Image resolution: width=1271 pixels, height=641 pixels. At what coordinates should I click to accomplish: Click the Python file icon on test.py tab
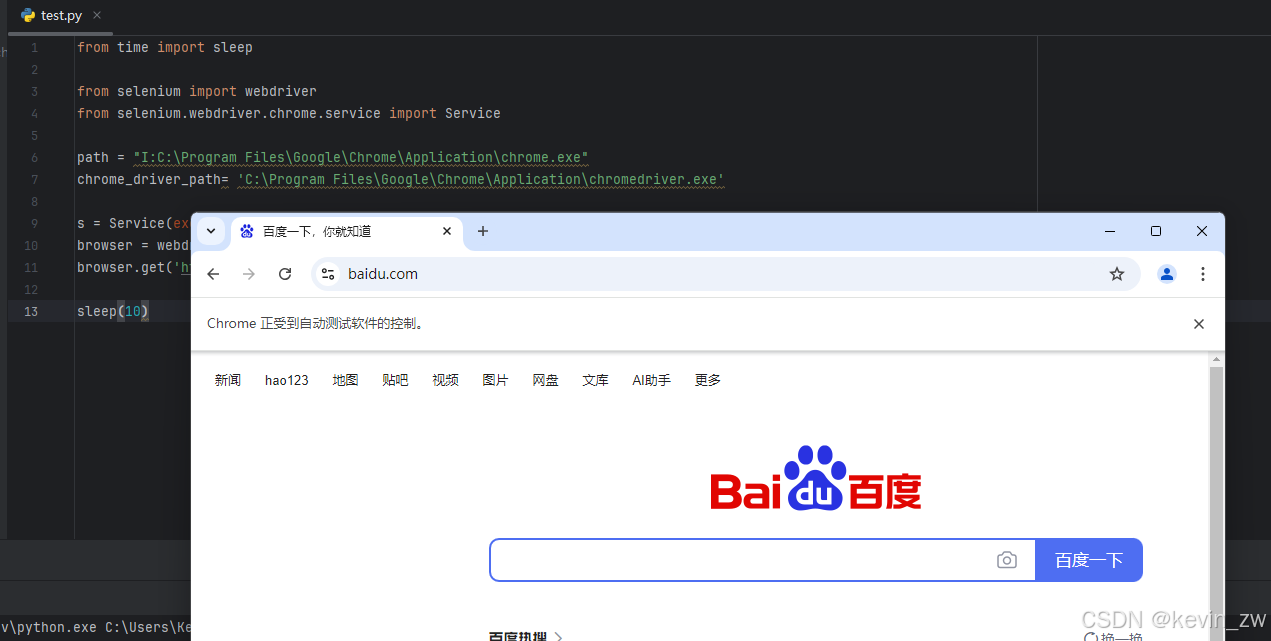tap(28, 16)
